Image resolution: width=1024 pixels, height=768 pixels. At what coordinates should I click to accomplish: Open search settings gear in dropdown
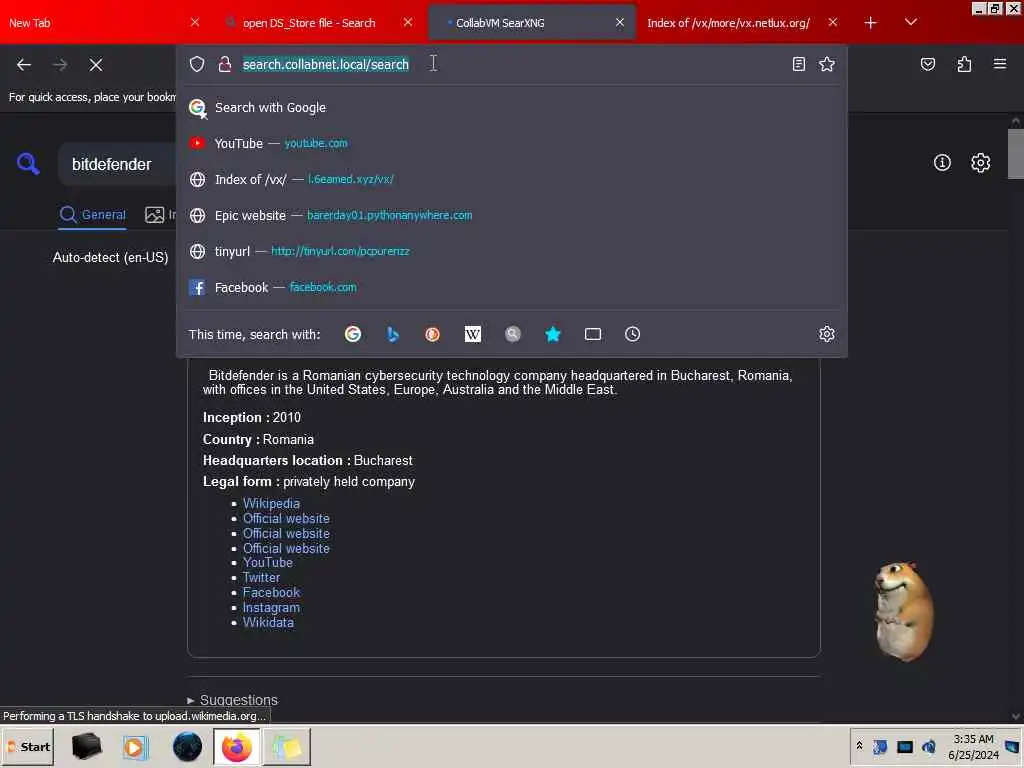(827, 334)
